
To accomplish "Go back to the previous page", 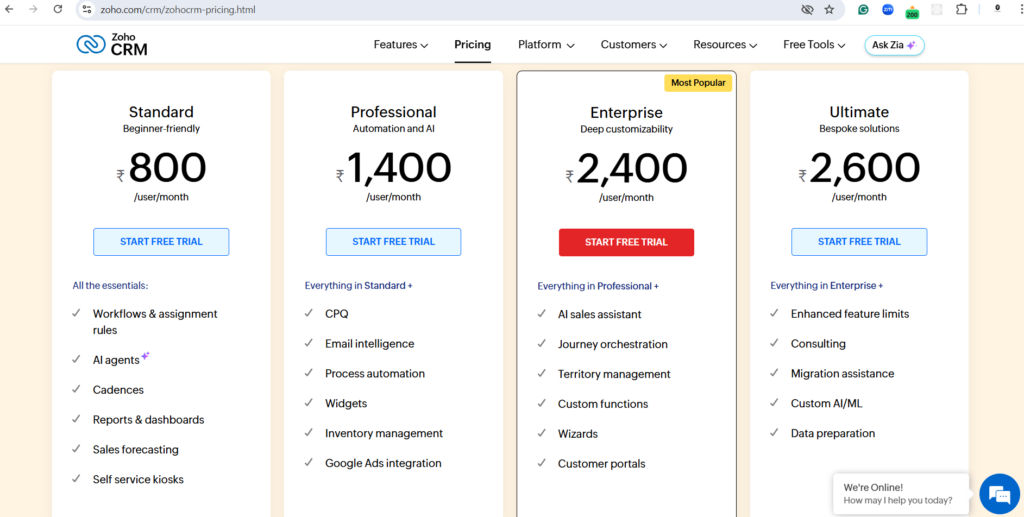I will pos(10,9).
